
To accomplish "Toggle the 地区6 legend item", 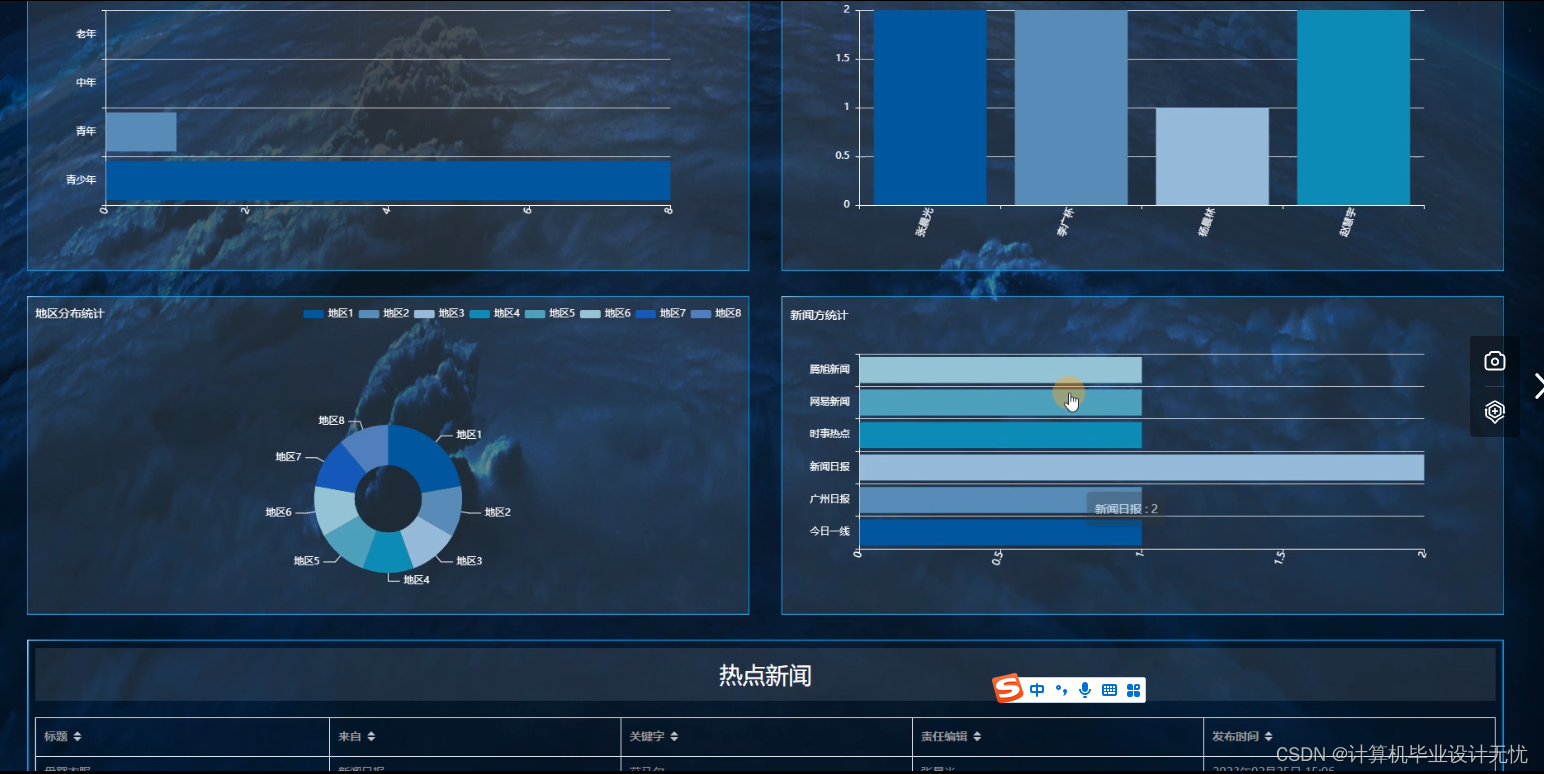I will 605,314.
